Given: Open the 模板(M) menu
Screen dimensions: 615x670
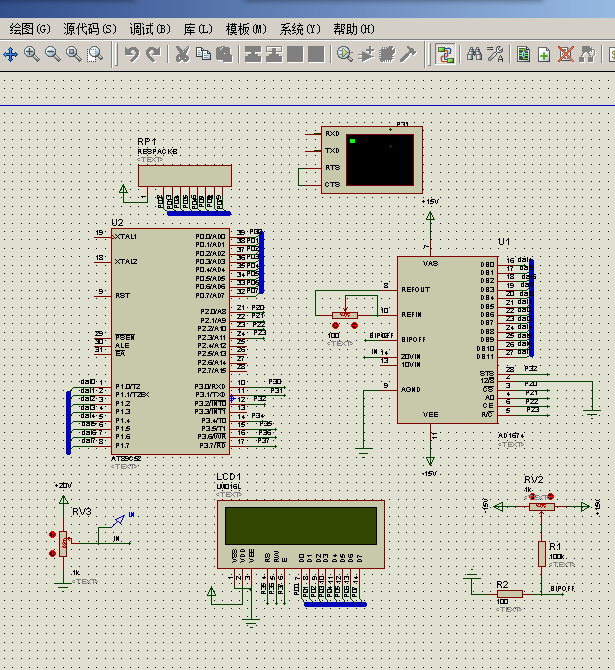Looking at the screenshot, I should tap(246, 29).
